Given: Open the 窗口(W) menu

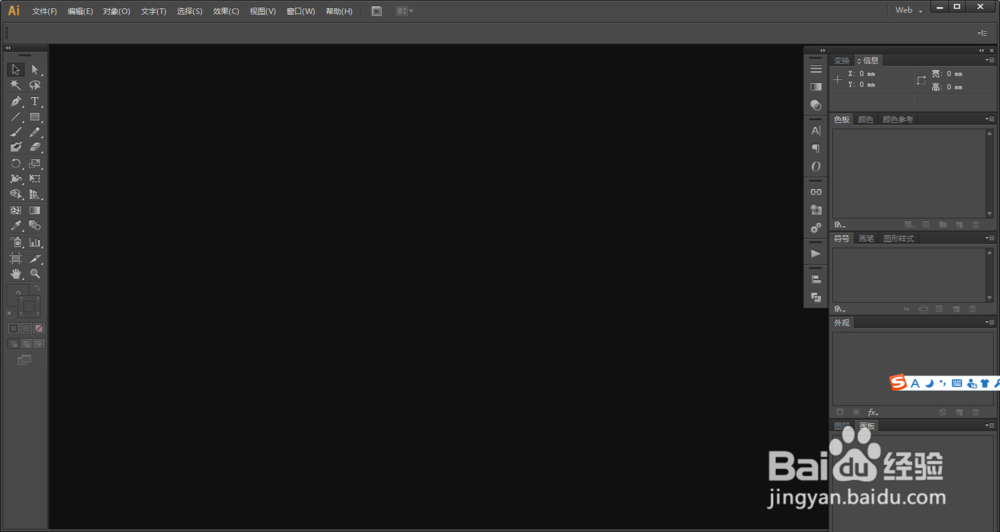Looking at the screenshot, I should tap(300, 11).
